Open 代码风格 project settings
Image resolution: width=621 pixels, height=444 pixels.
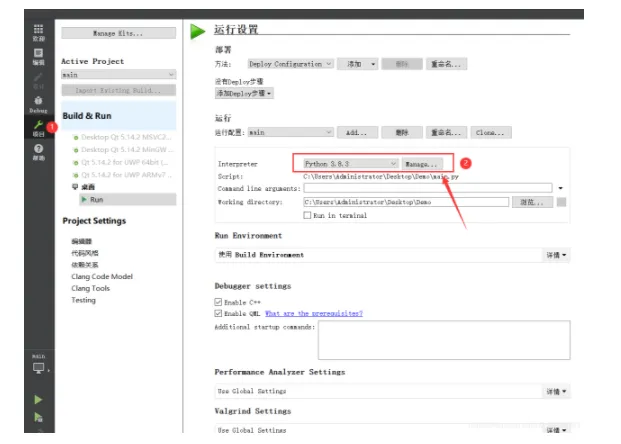pos(85,253)
